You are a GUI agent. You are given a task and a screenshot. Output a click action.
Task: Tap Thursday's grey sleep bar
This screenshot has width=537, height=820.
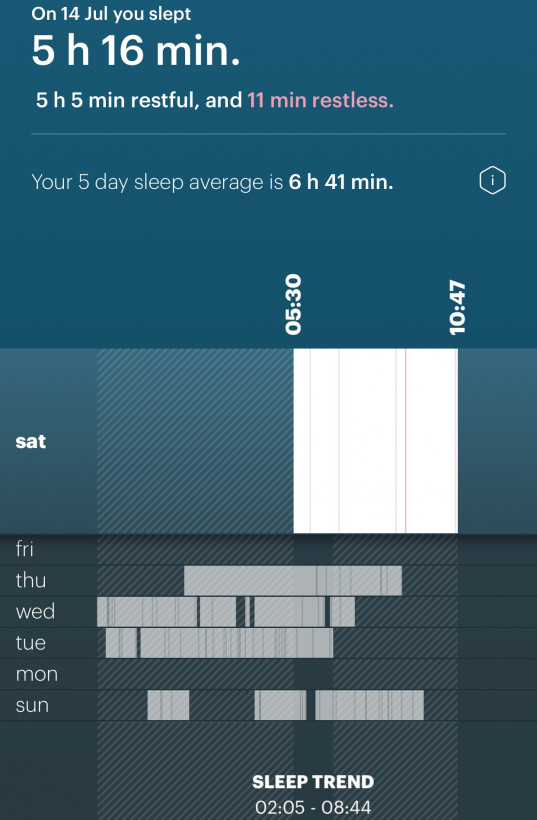tap(293, 580)
